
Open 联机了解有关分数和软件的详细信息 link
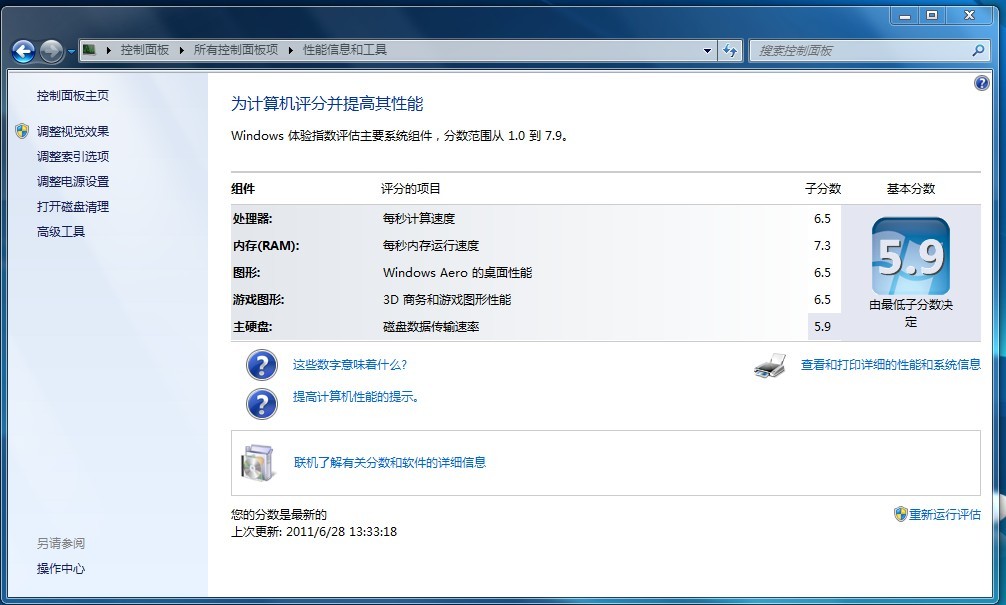click(389, 462)
